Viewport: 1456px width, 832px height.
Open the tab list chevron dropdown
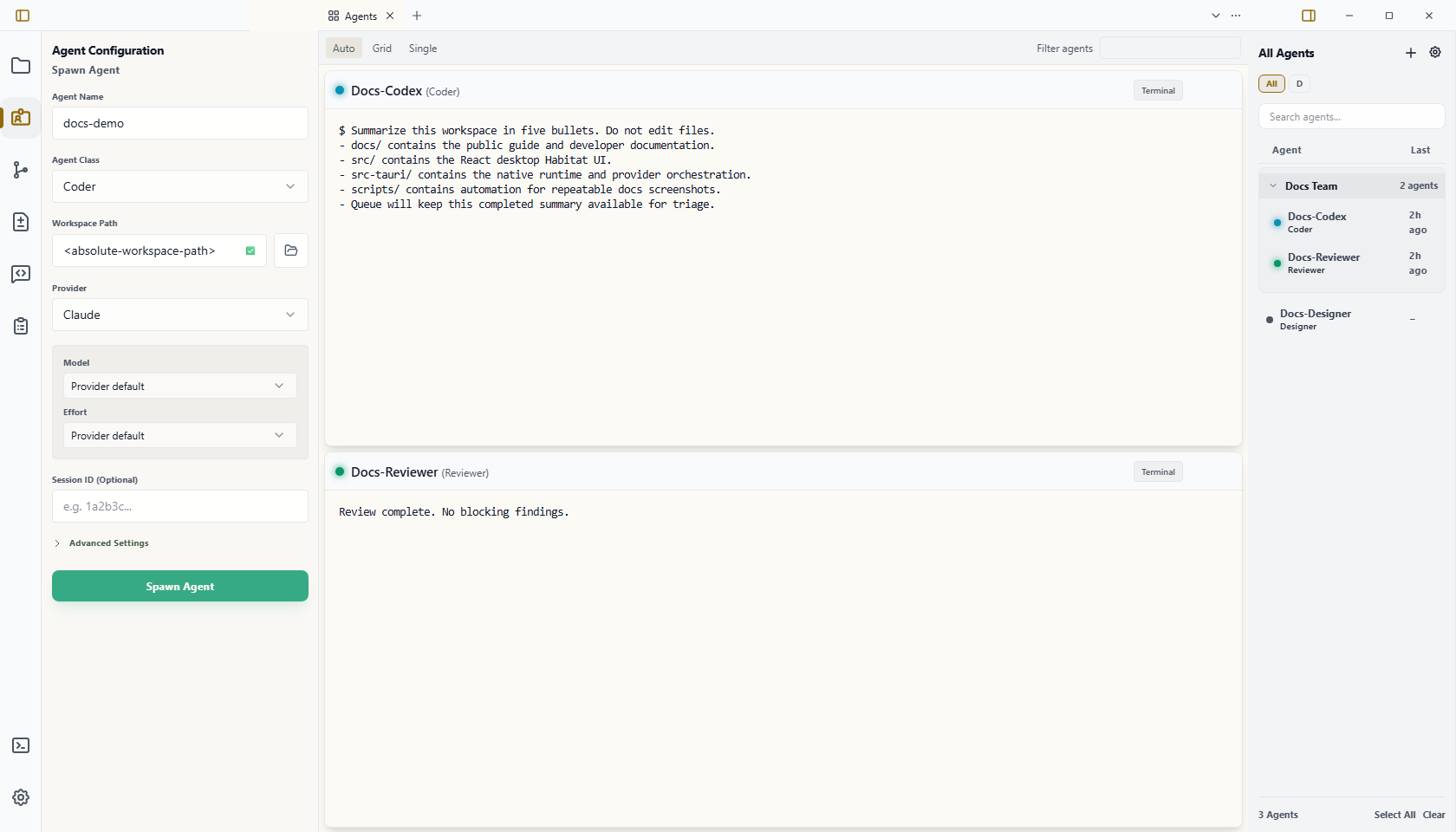coord(1216,16)
